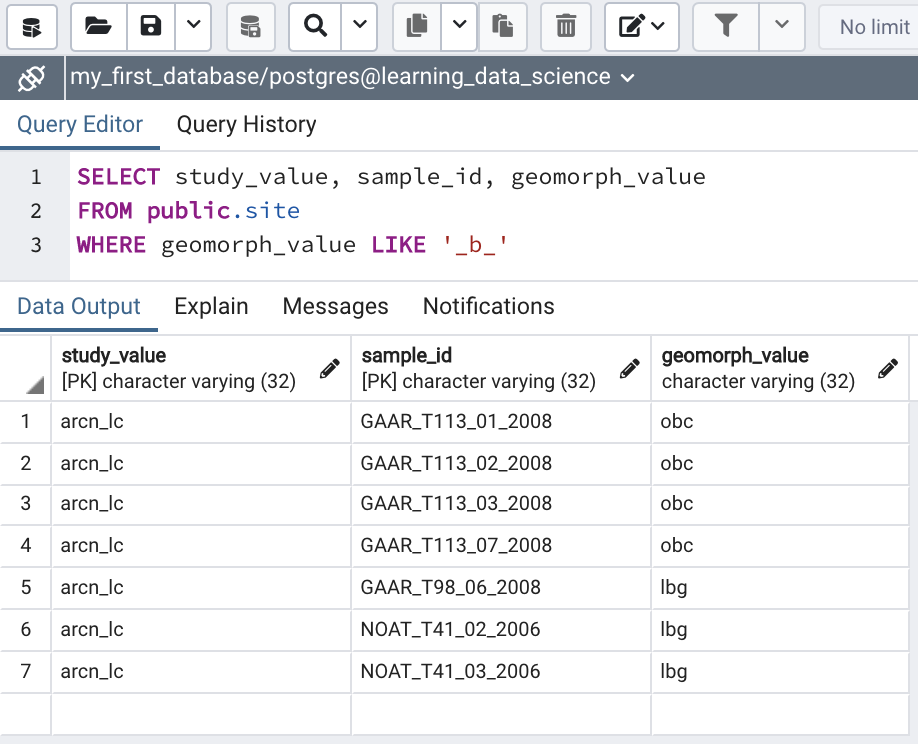Open the No limit rows dropdown

click(868, 27)
